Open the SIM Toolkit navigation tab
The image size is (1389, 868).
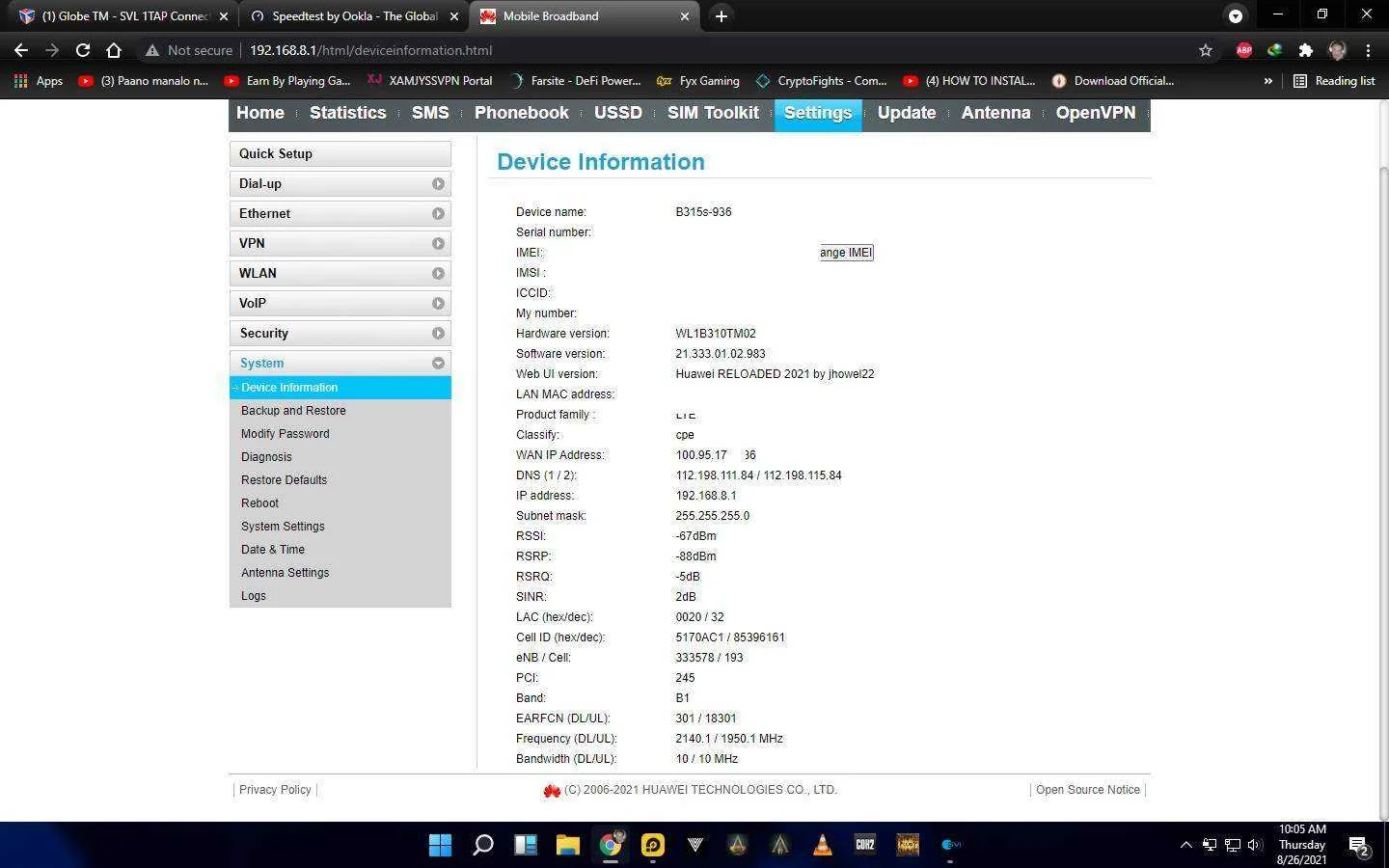point(713,113)
